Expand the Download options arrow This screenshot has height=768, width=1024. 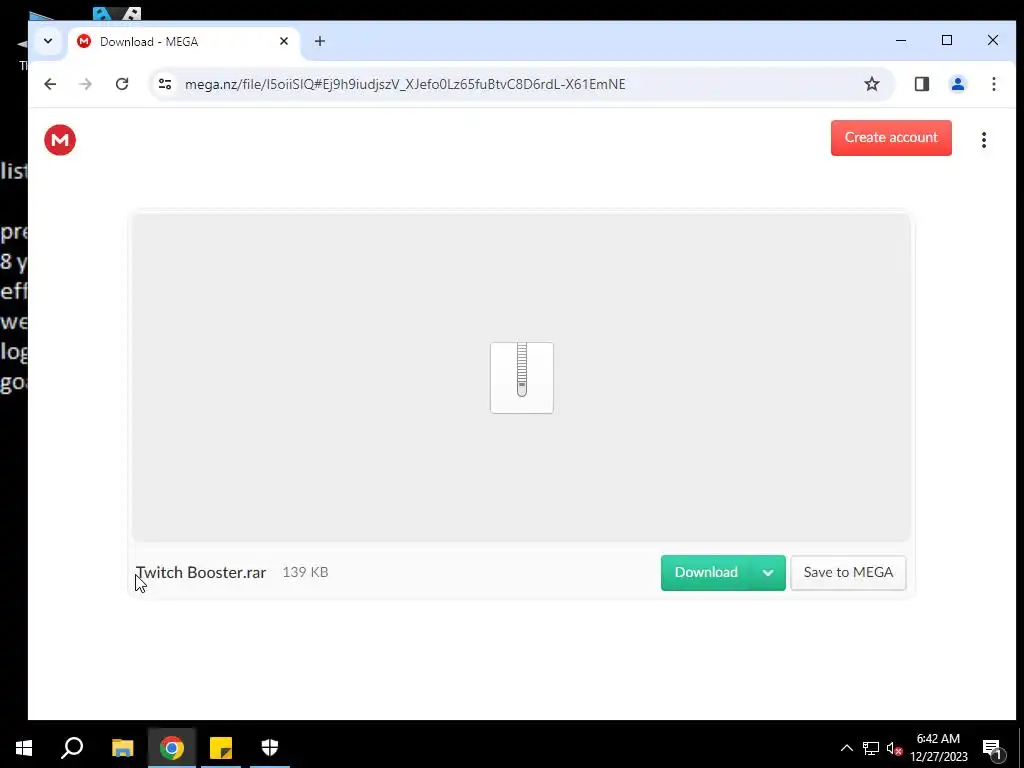[x=768, y=573]
